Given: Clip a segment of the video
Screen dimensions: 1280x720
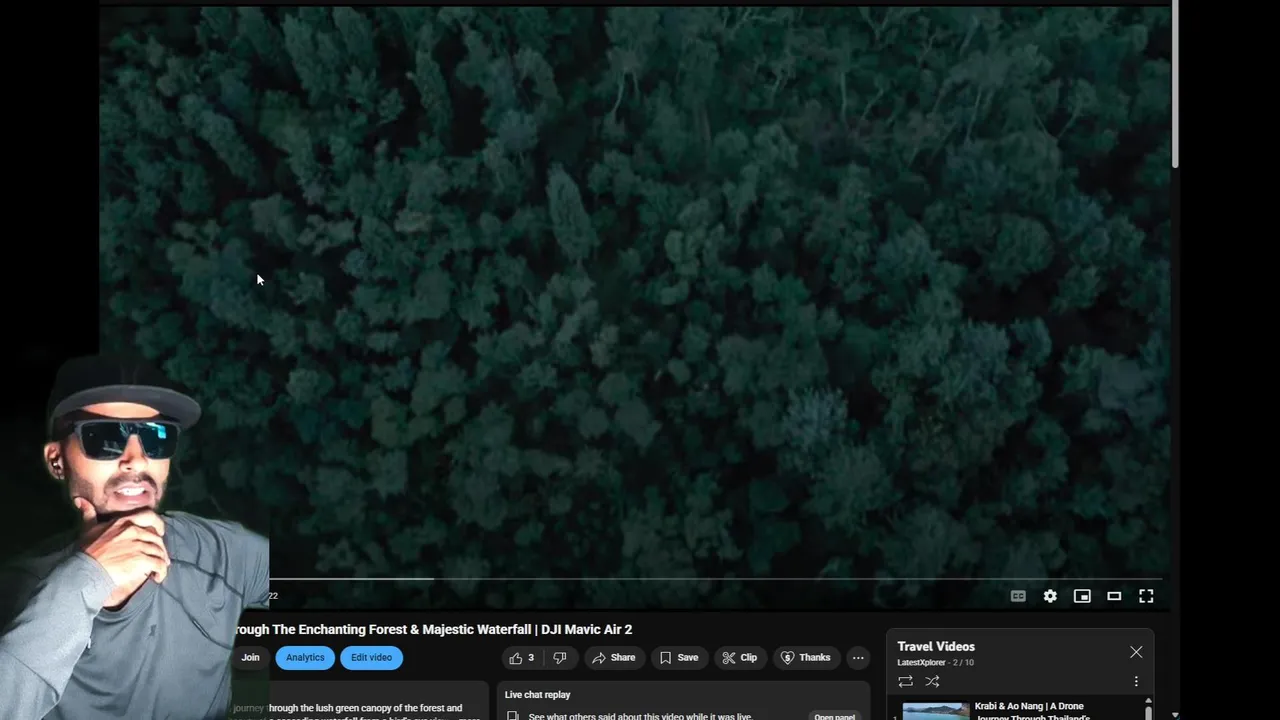Looking at the screenshot, I should [x=740, y=658].
